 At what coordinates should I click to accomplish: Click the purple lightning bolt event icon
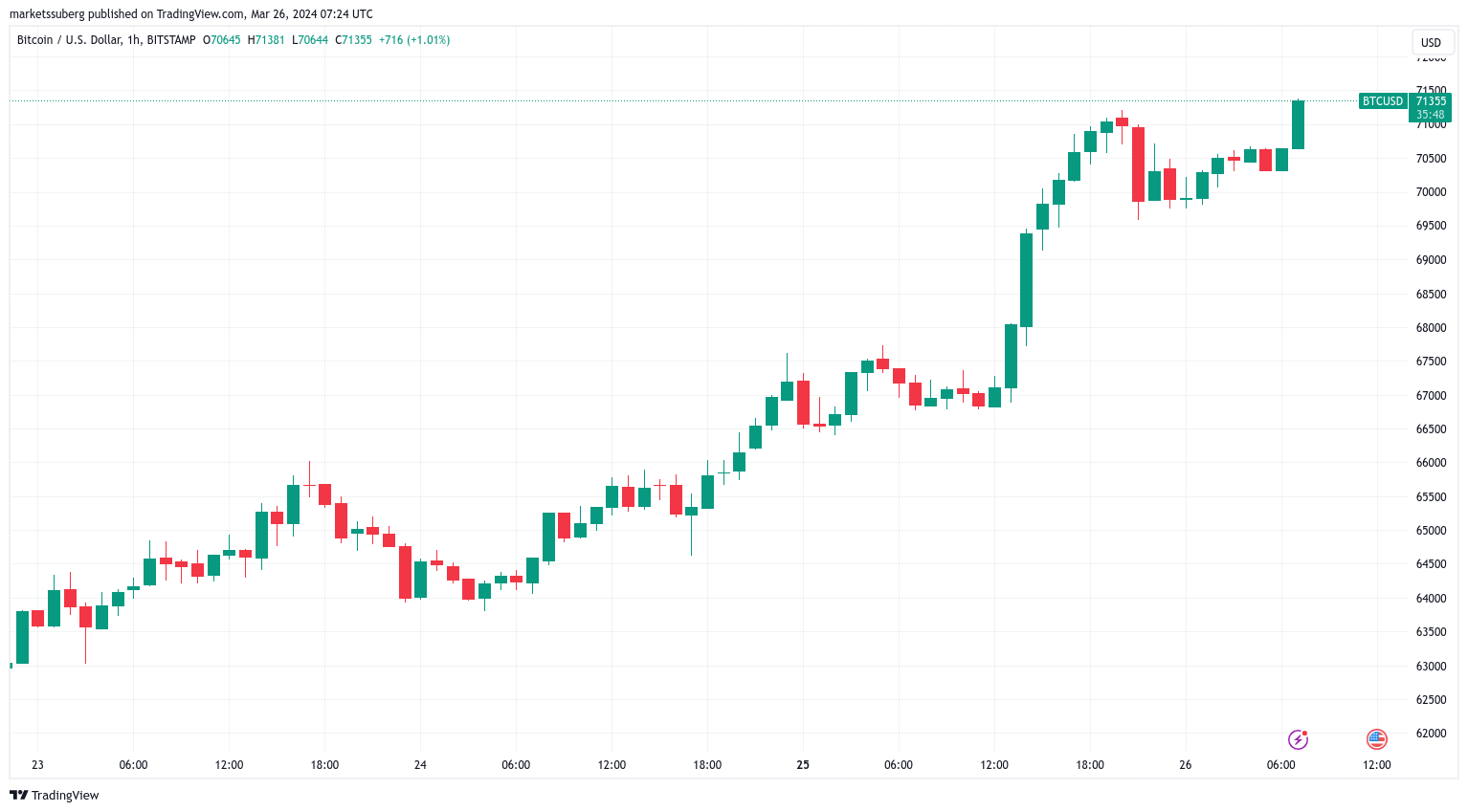pos(1298,738)
